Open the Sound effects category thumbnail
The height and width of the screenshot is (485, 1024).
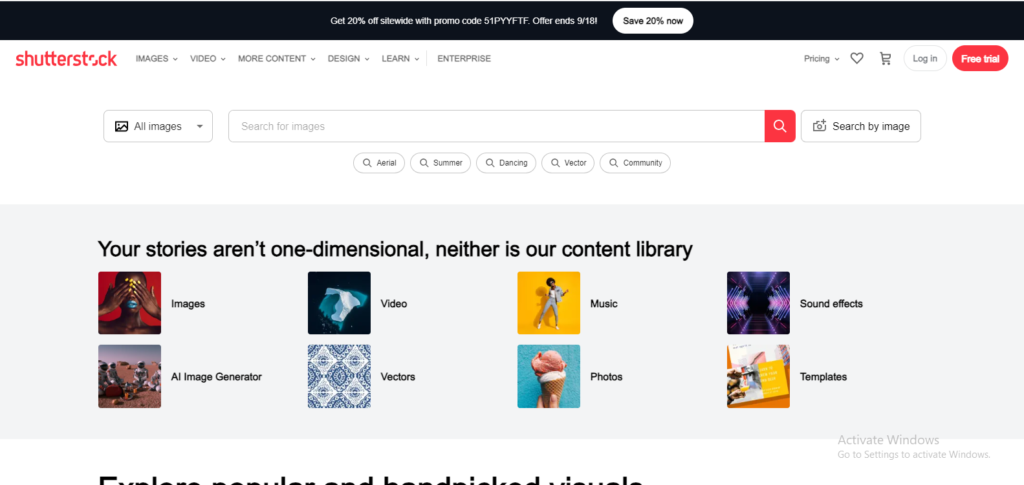(x=758, y=303)
